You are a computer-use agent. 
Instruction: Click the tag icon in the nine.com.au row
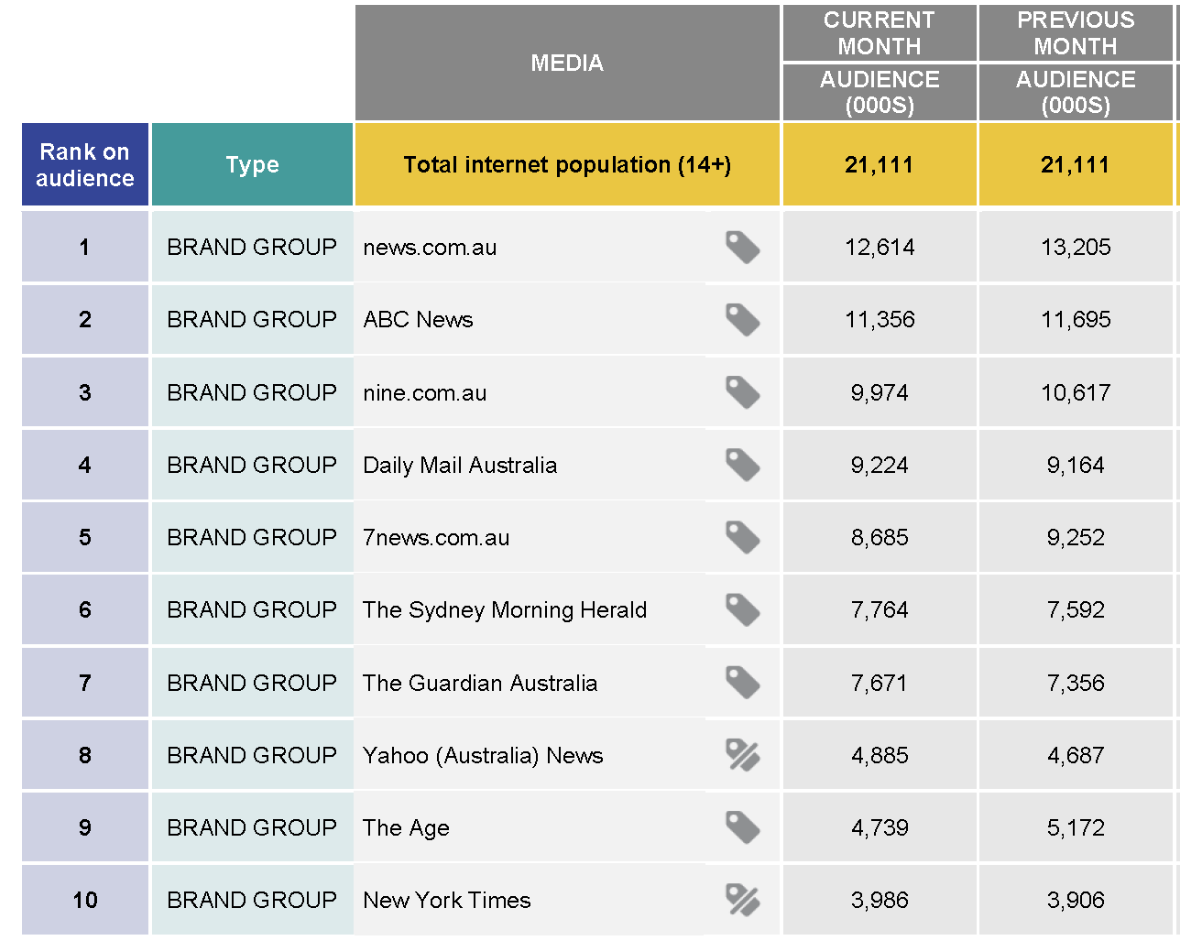[743, 393]
